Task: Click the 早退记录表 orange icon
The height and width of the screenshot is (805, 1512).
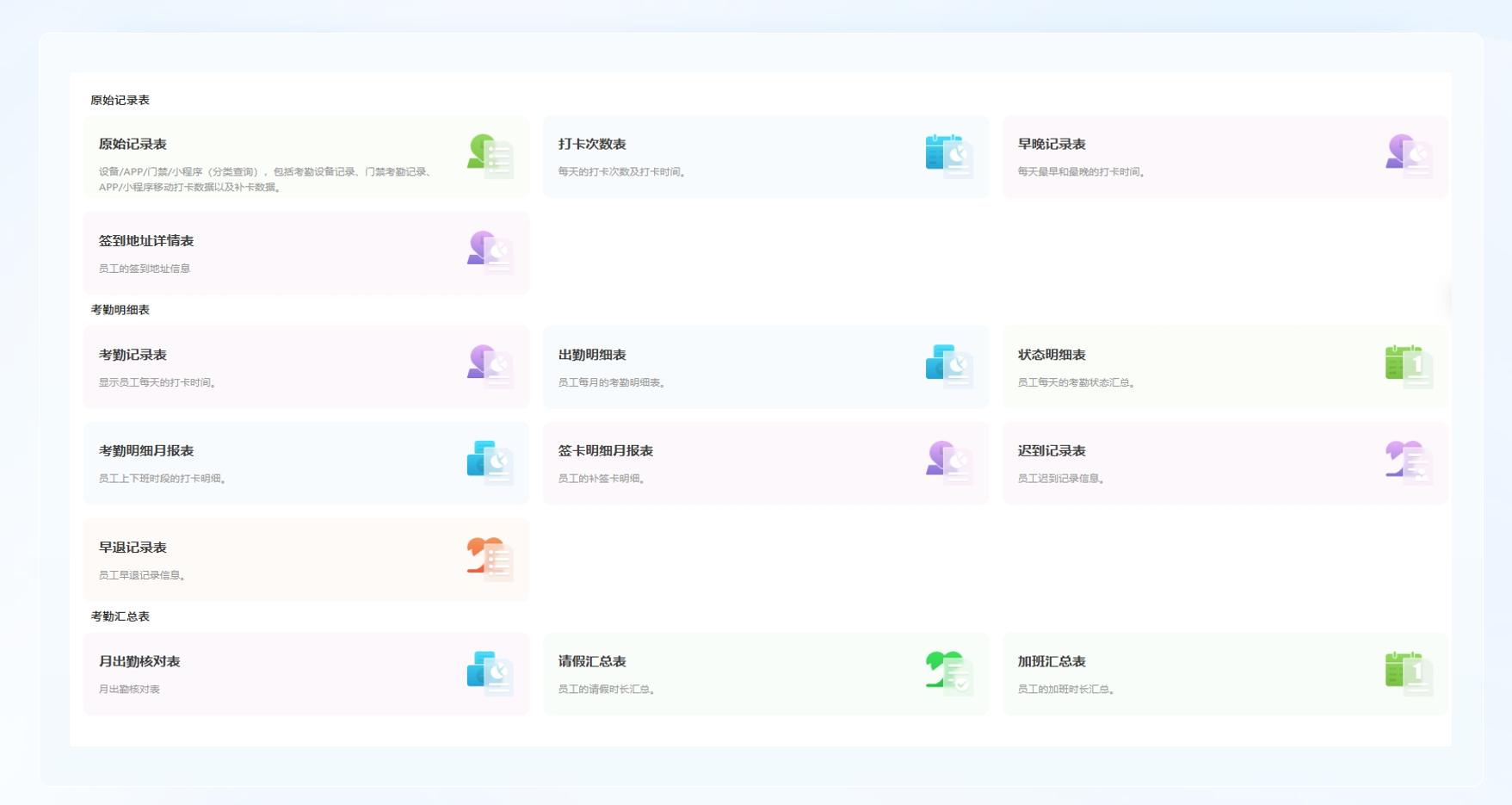Action: coord(490,560)
